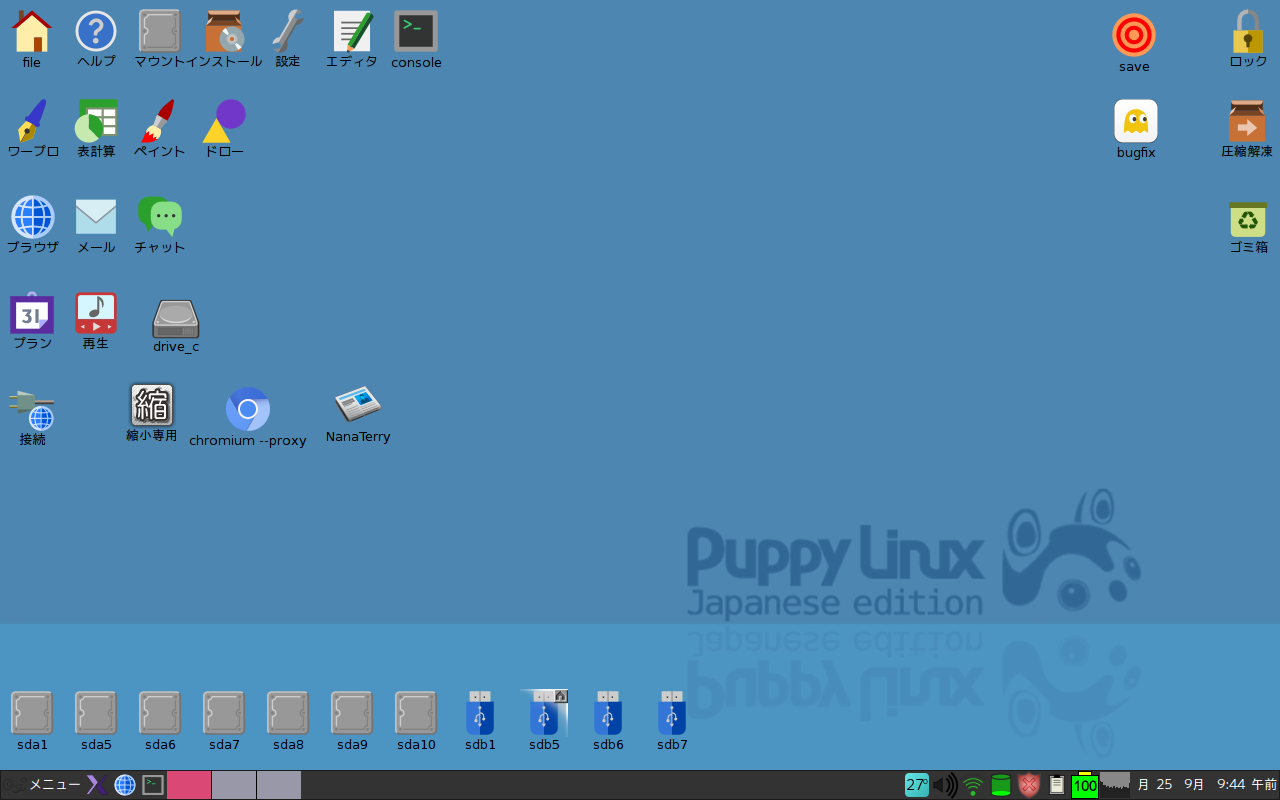
Task: Start chromium --proxy browser
Action: click(248, 408)
